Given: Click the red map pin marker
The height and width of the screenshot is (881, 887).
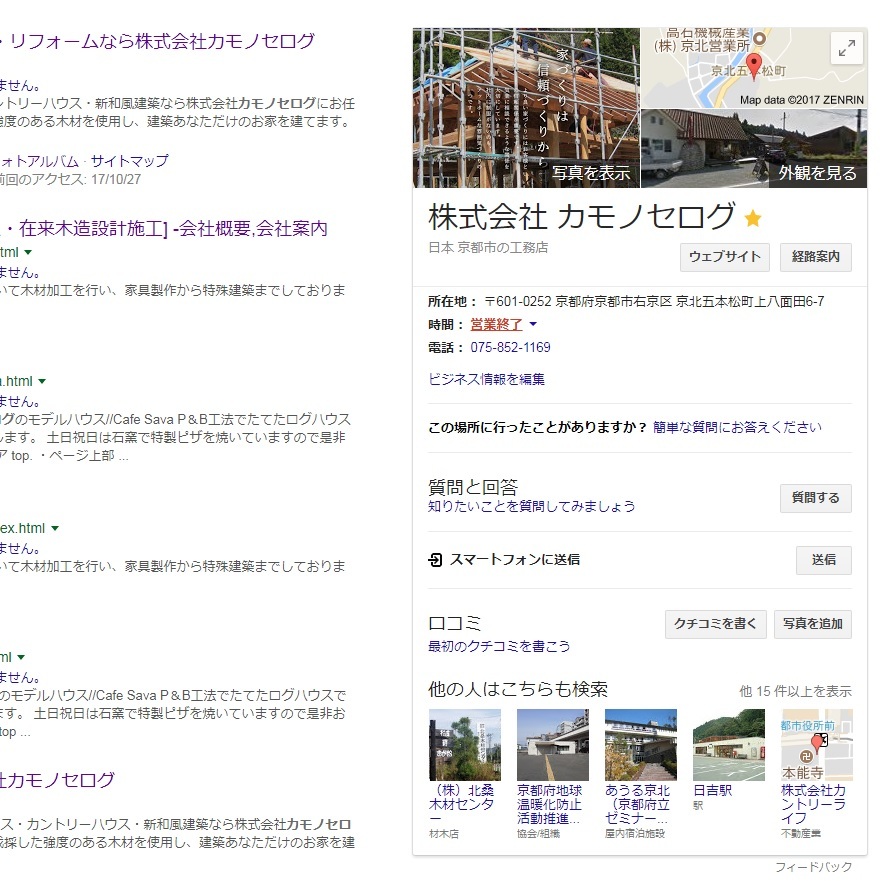Looking at the screenshot, I should 753,65.
